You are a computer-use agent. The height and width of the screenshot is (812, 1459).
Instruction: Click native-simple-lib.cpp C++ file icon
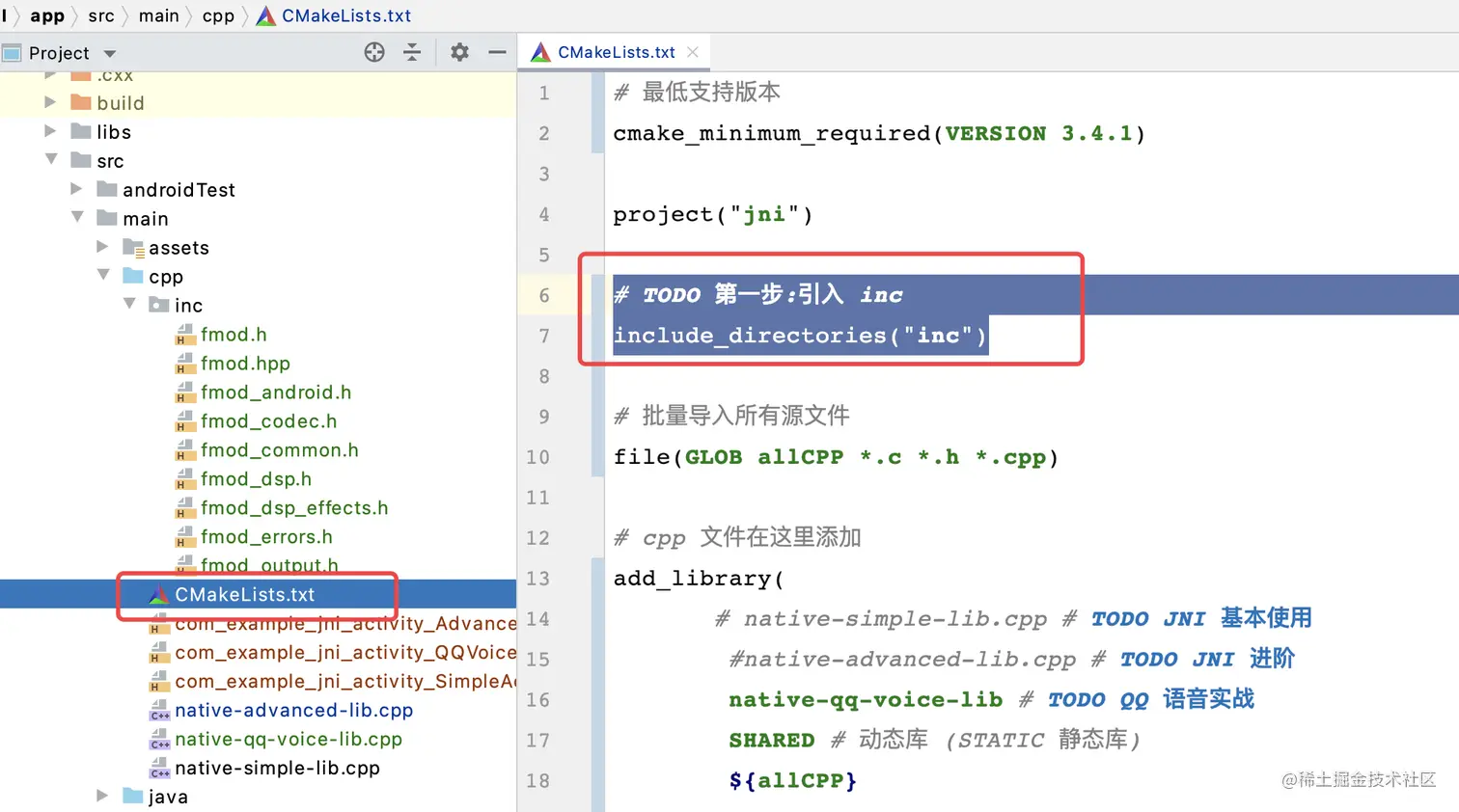[159, 769]
